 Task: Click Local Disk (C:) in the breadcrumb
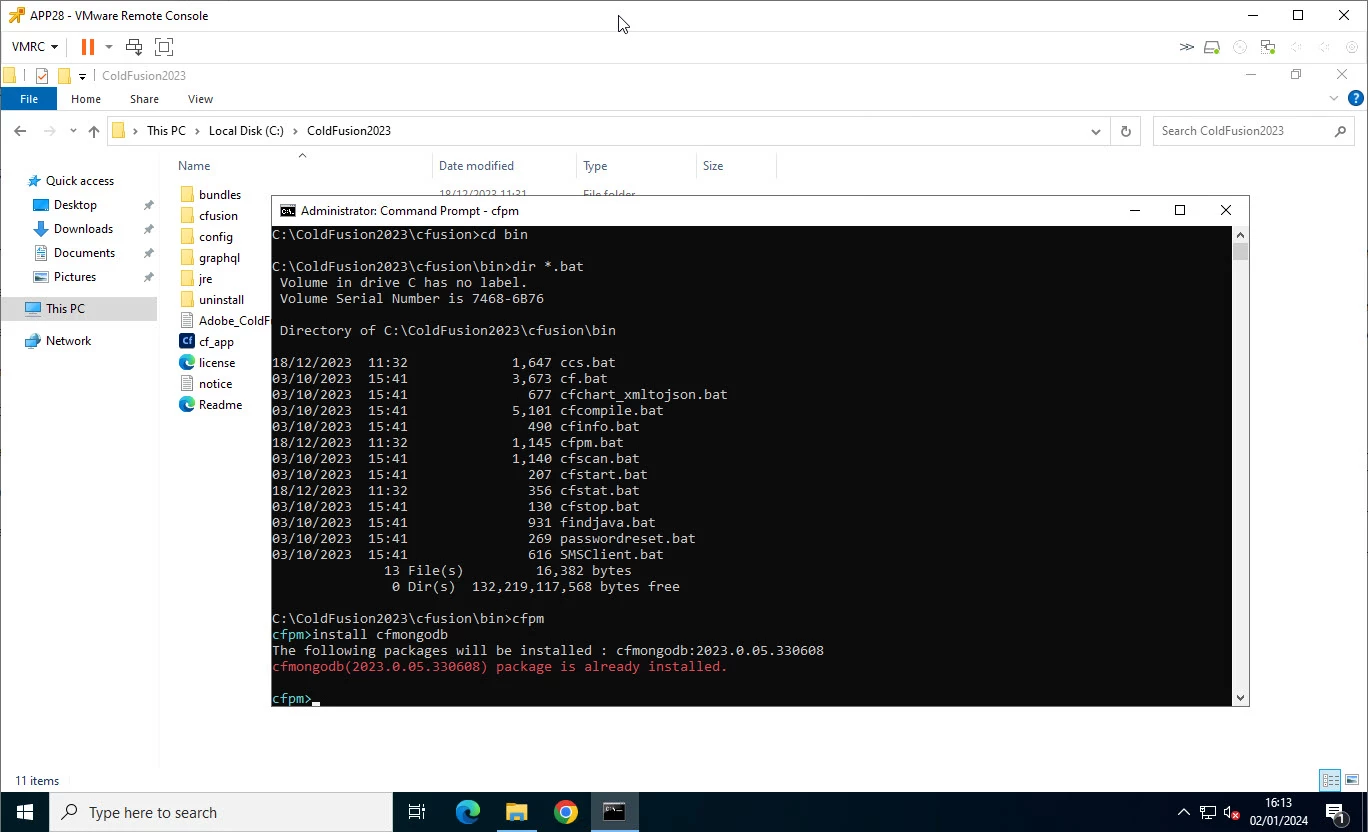pyautogui.click(x=246, y=131)
